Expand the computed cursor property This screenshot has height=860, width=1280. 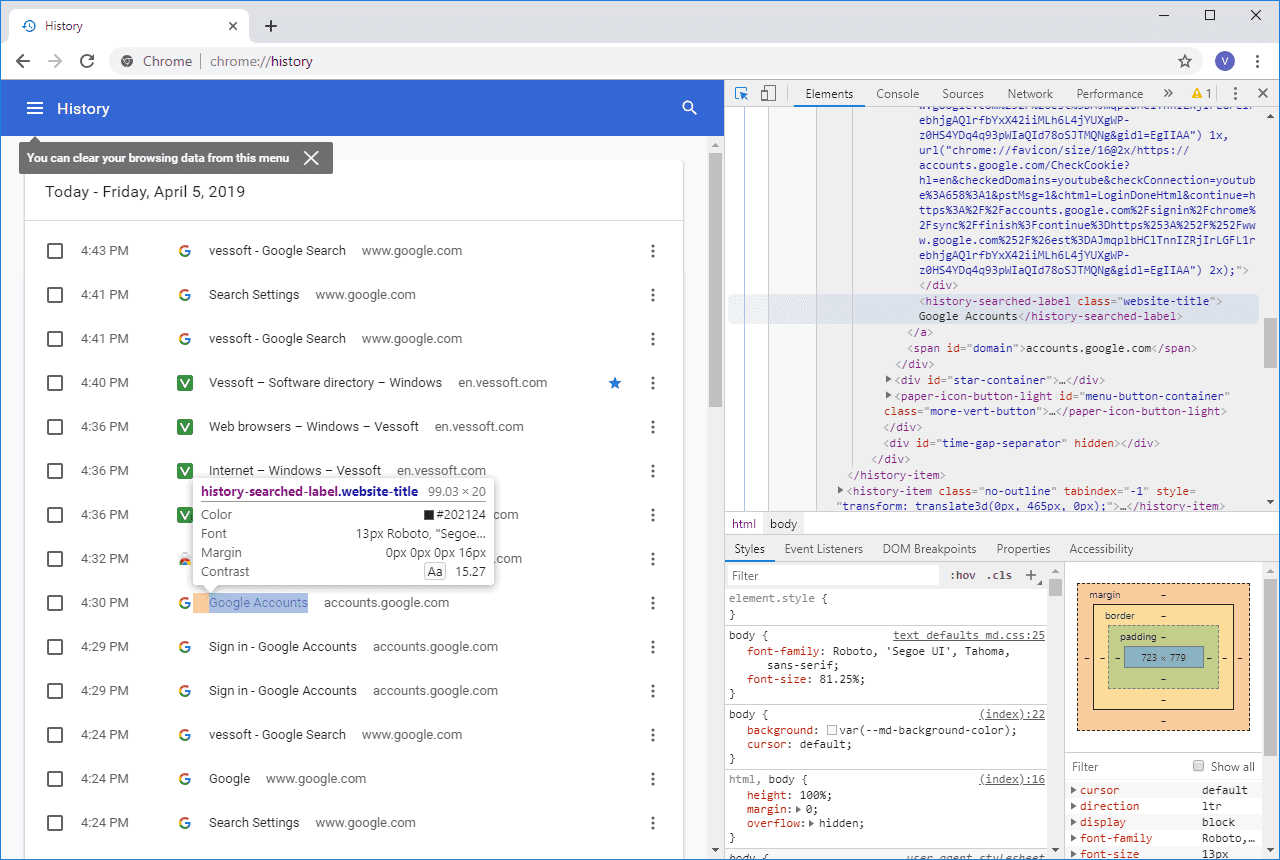pyautogui.click(x=1074, y=790)
